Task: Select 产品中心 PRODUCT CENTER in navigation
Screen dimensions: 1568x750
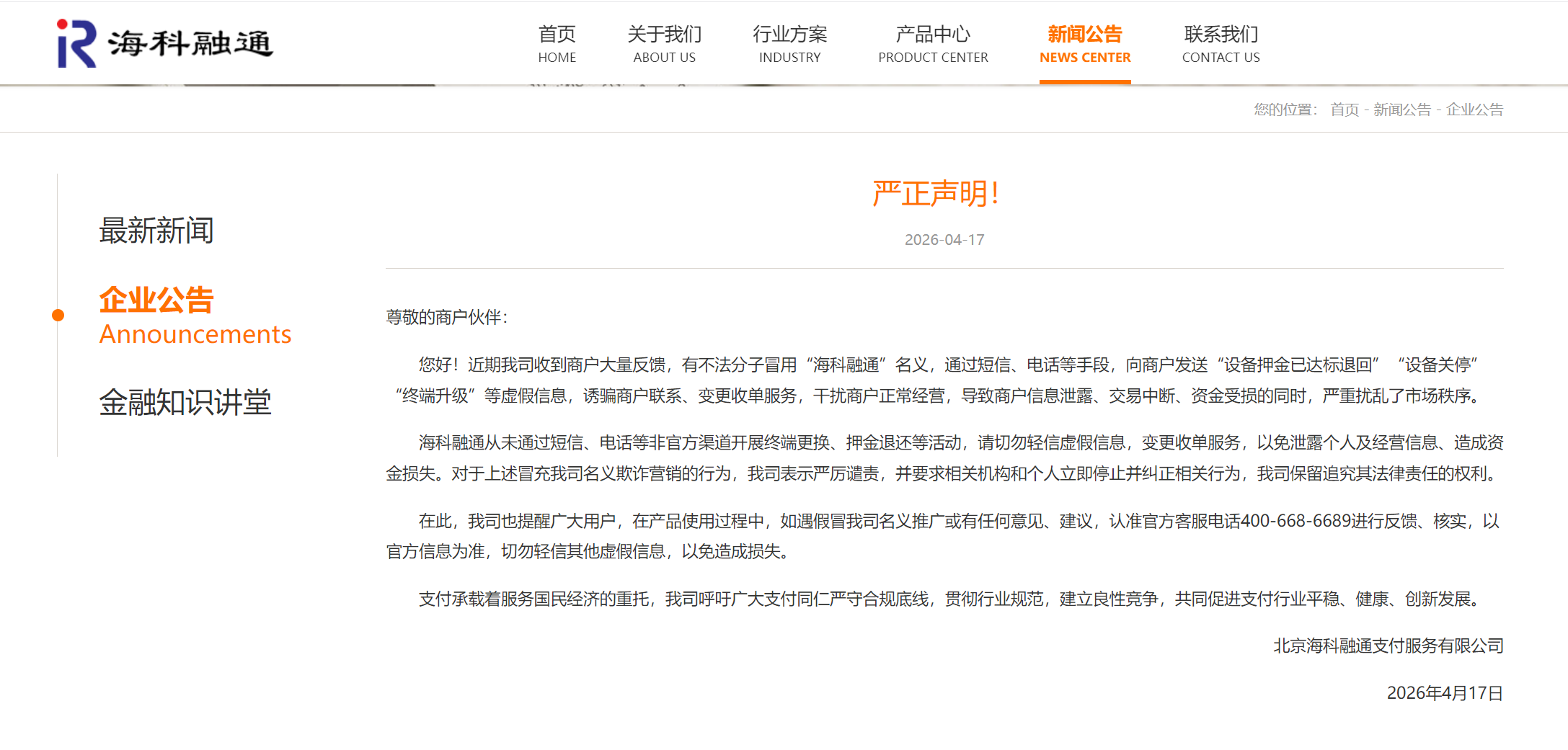Action: click(x=933, y=44)
